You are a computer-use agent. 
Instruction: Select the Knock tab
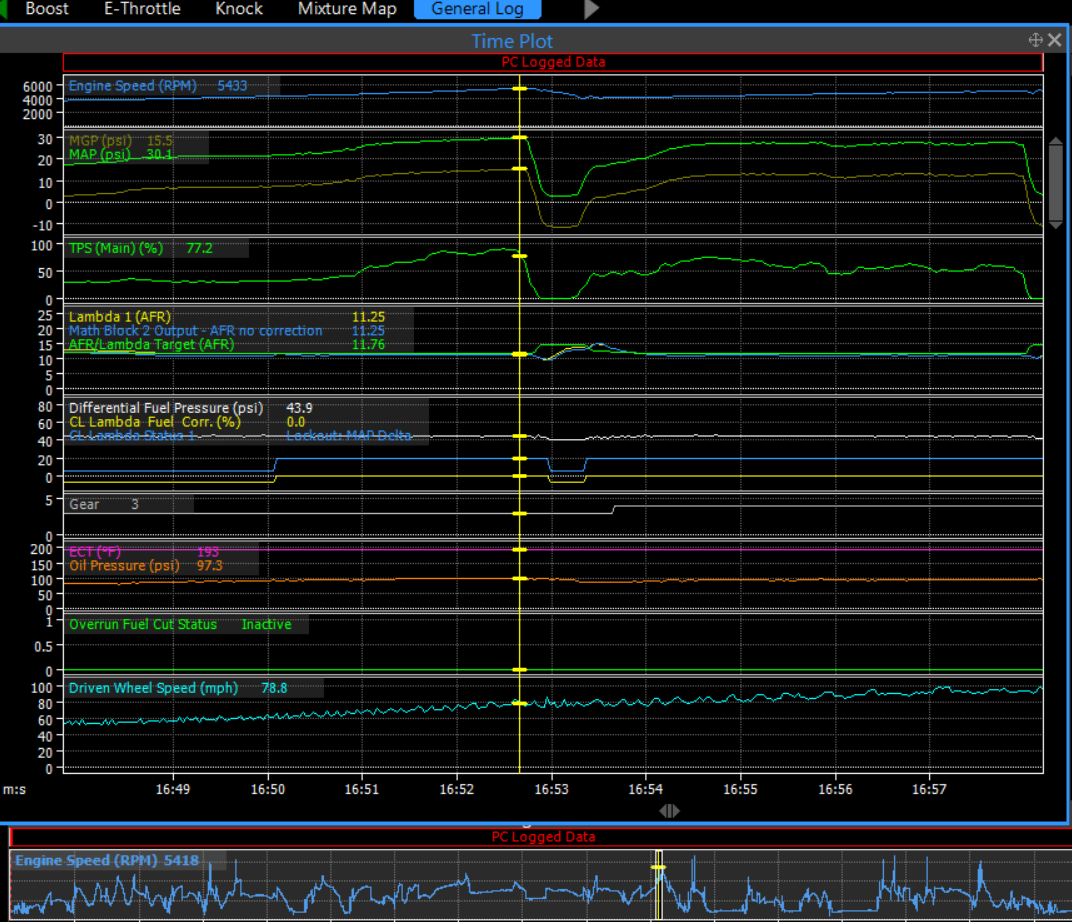[239, 9]
